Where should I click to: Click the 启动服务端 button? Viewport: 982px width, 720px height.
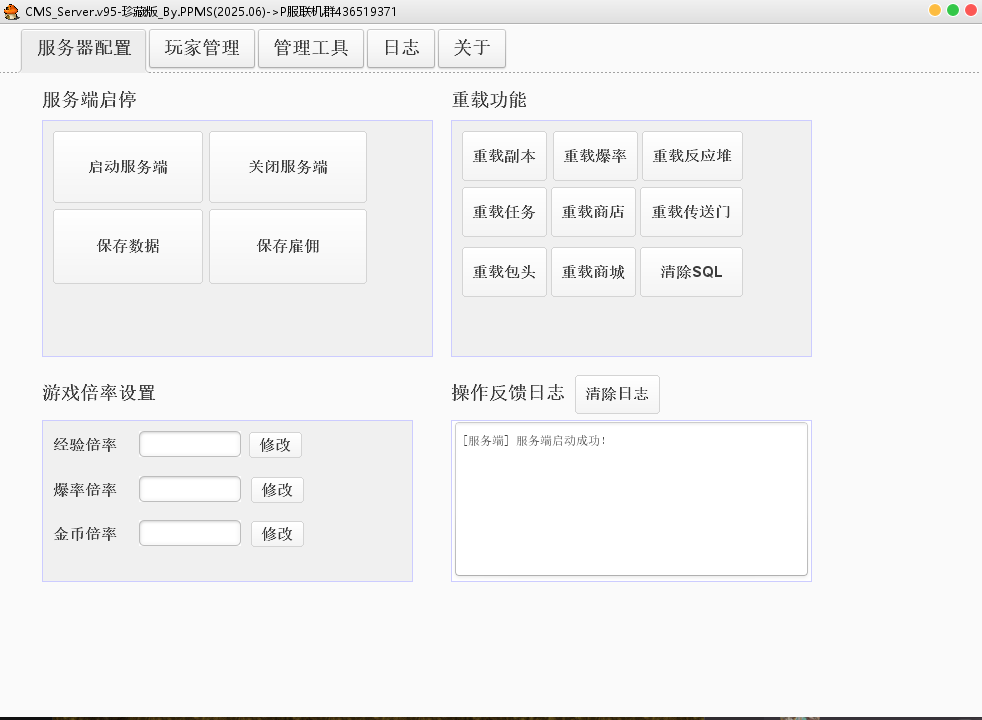pos(128,167)
